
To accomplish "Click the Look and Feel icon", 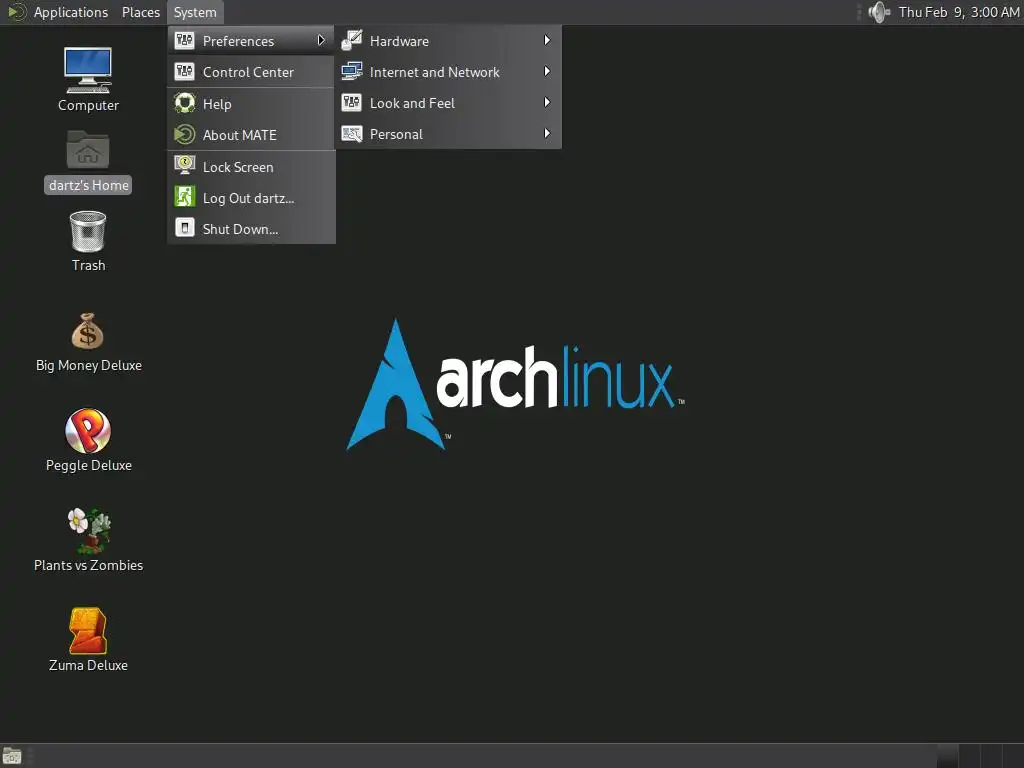I will click(351, 102).
